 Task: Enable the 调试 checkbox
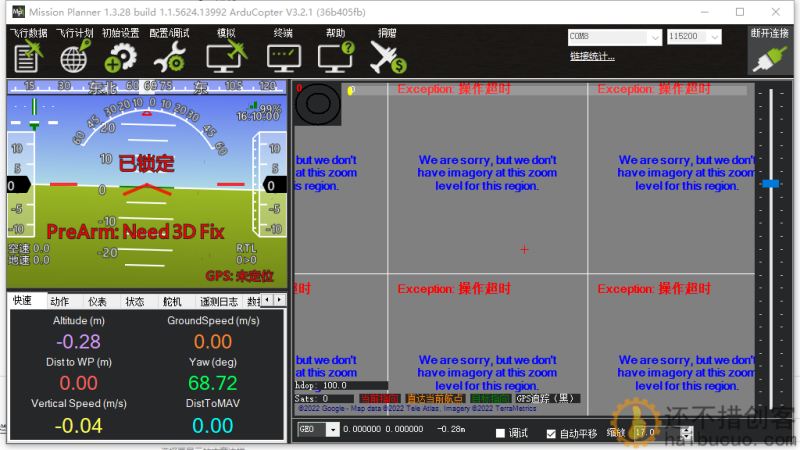pos(500,433)
